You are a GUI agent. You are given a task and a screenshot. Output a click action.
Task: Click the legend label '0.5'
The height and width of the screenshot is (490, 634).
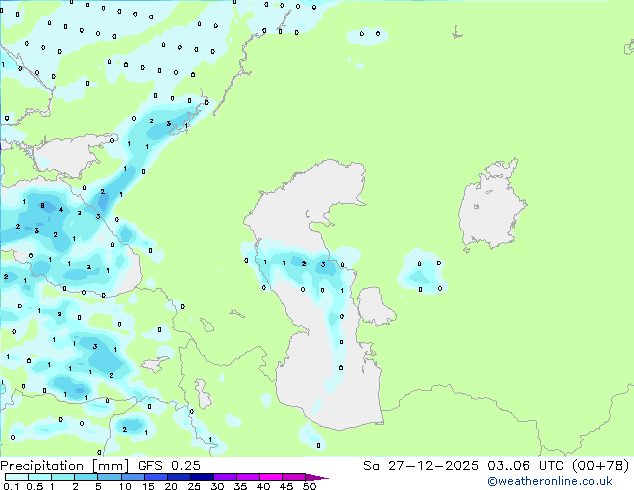pyautogui.click(x=35, y=486)
